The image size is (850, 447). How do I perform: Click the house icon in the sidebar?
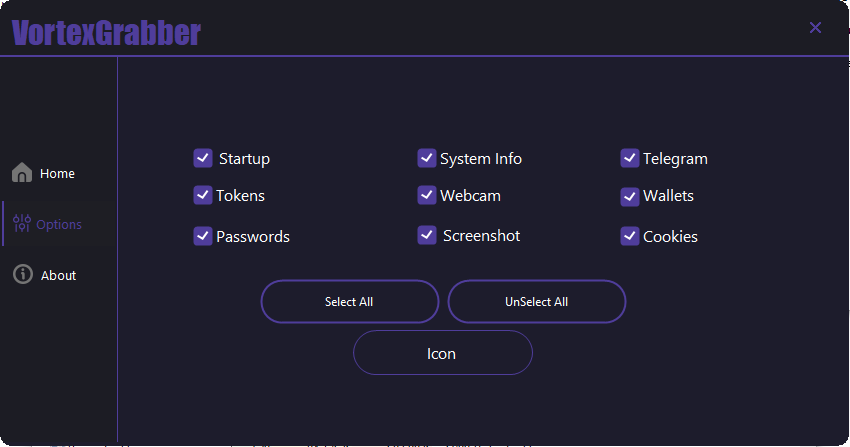22,172
